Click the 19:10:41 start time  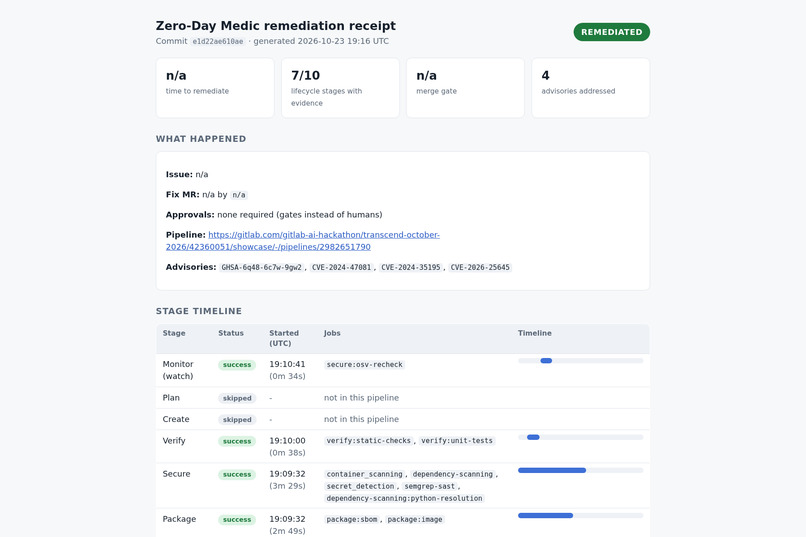tap(287, 364)
